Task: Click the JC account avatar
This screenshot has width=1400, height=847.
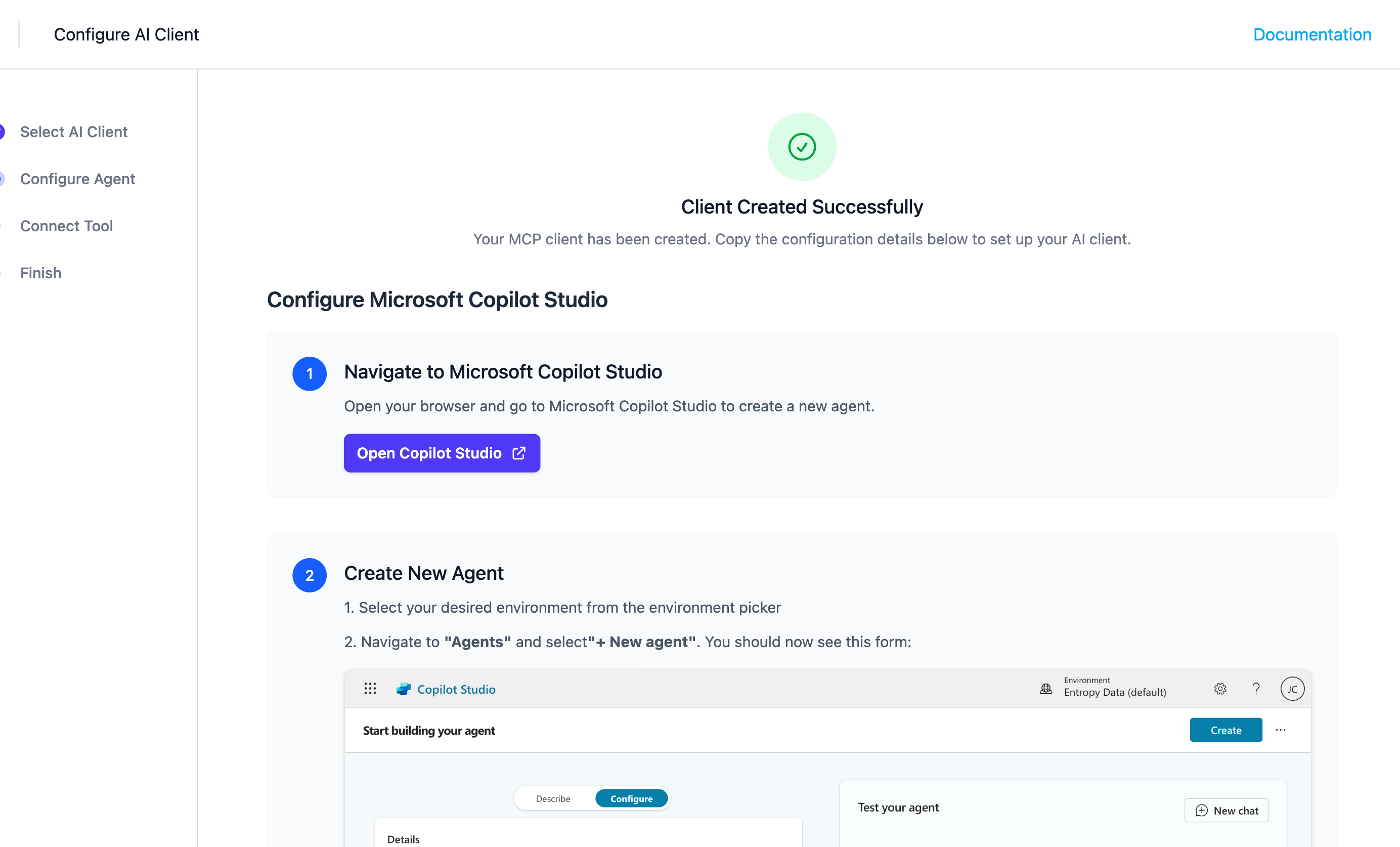Action: [1293, 689]
